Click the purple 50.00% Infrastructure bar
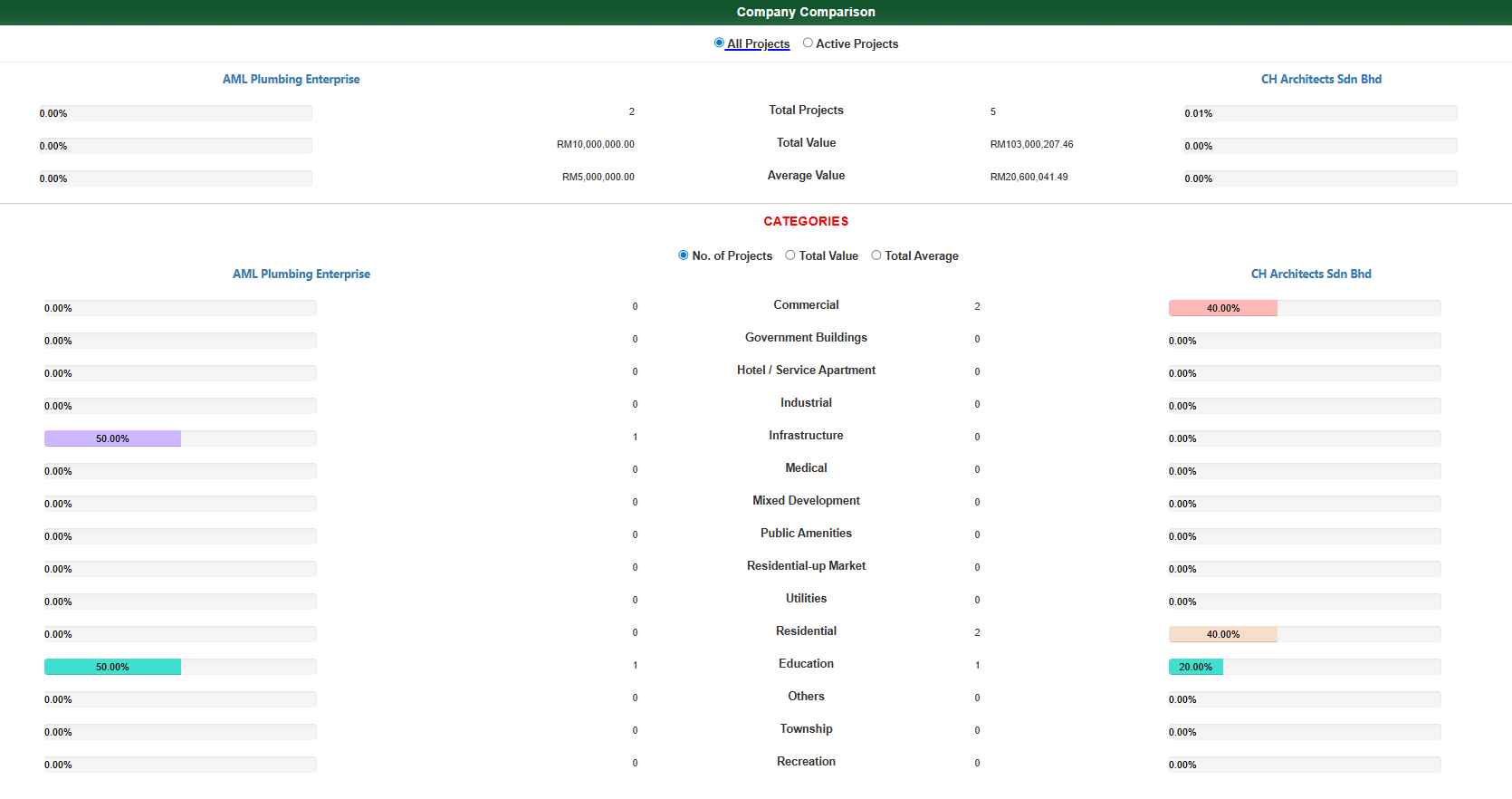Screen dimensions: 1512x799 click(x=113, y=438)
